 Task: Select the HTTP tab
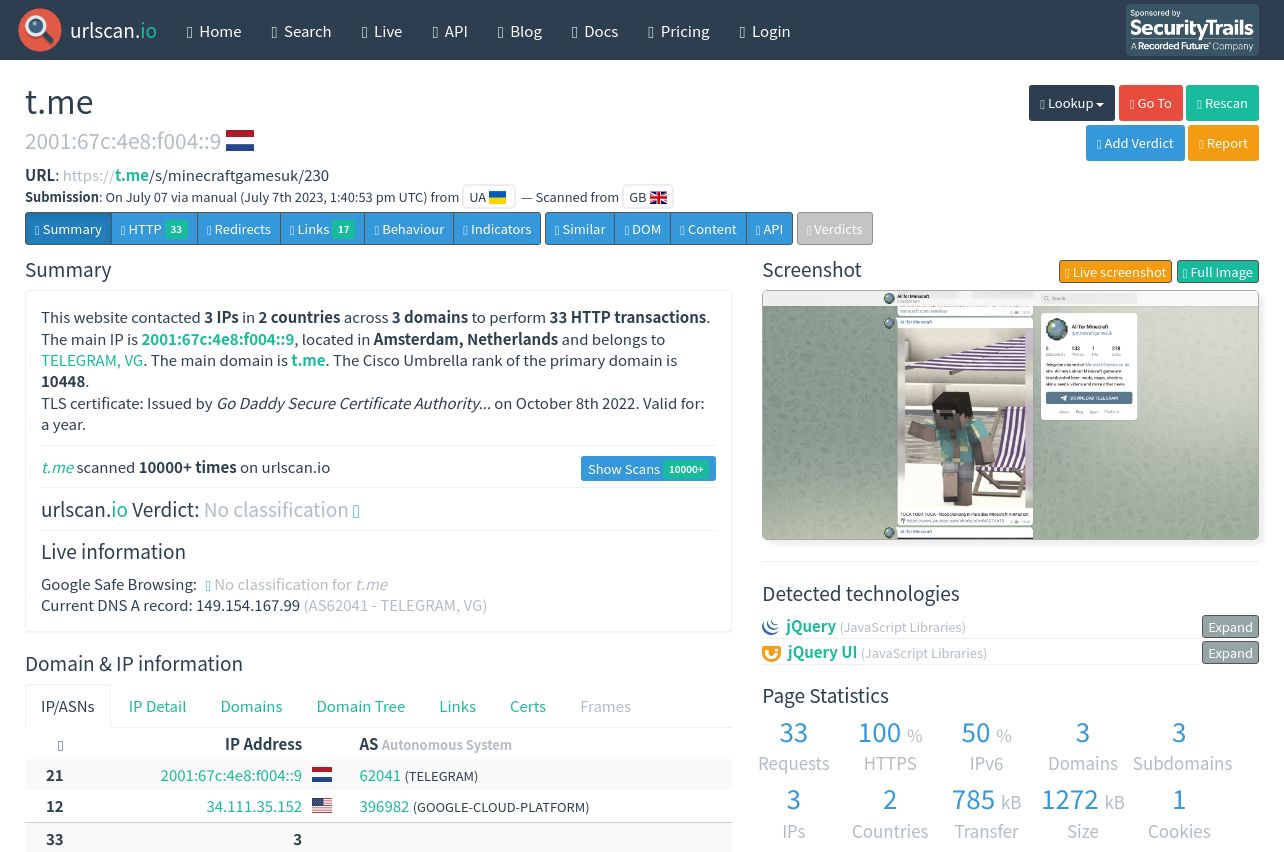point(154,228)
